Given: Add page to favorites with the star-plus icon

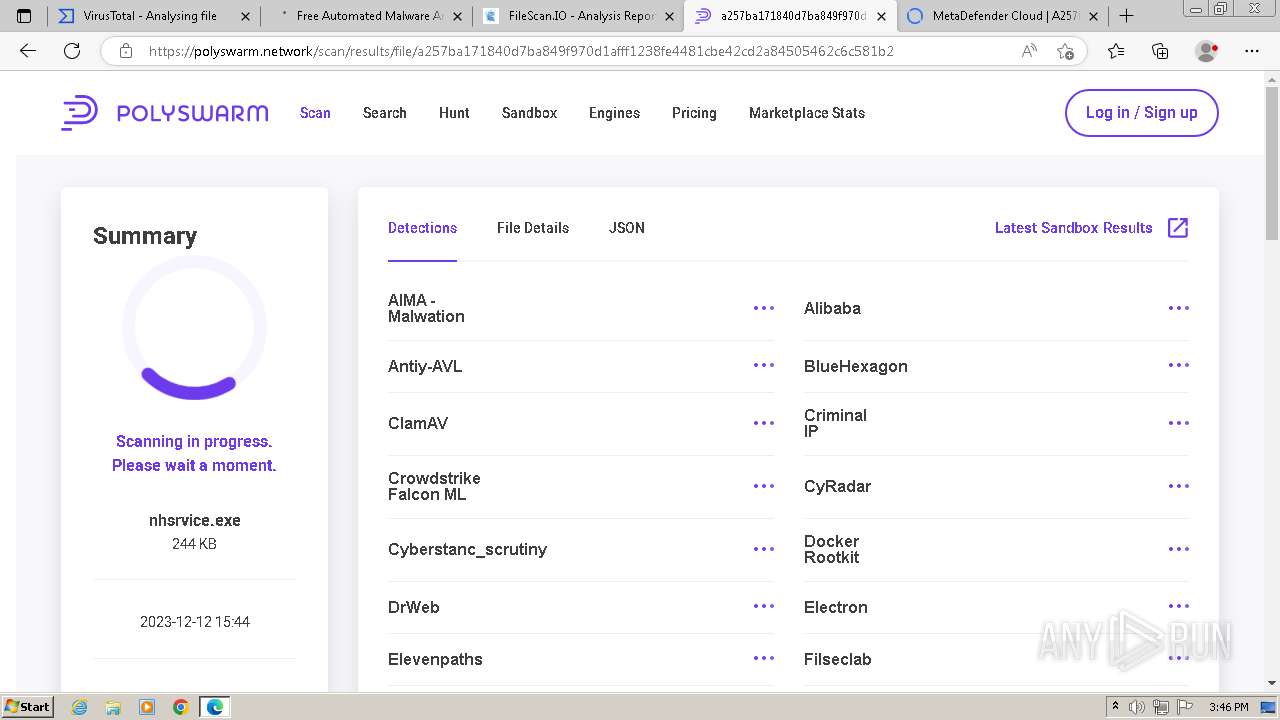Looking at the screenshot, I should tap(1065, 51).
